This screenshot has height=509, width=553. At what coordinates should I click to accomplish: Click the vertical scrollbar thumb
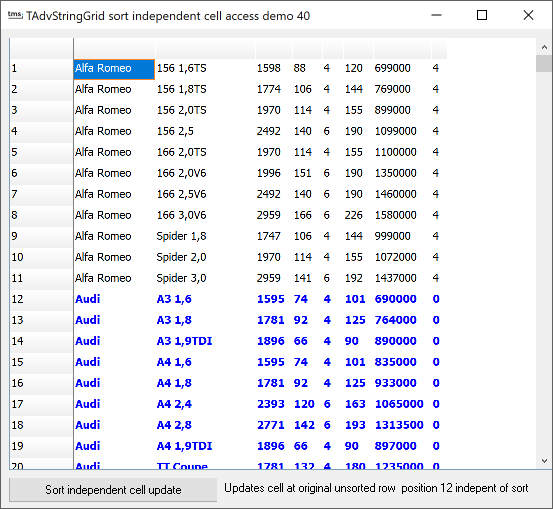[544, 63]
